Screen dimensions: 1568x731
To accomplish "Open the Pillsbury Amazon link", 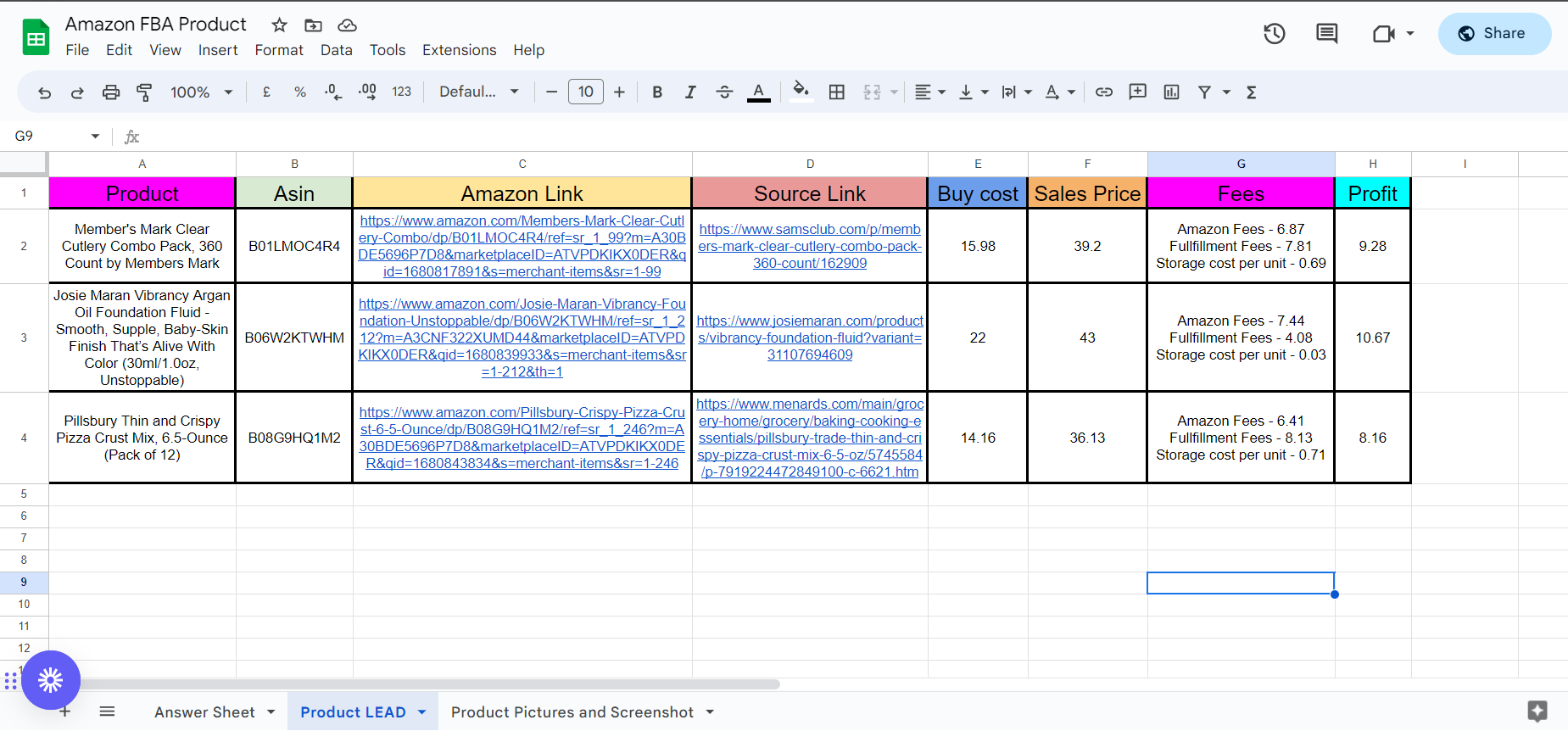I will (522, 438).
